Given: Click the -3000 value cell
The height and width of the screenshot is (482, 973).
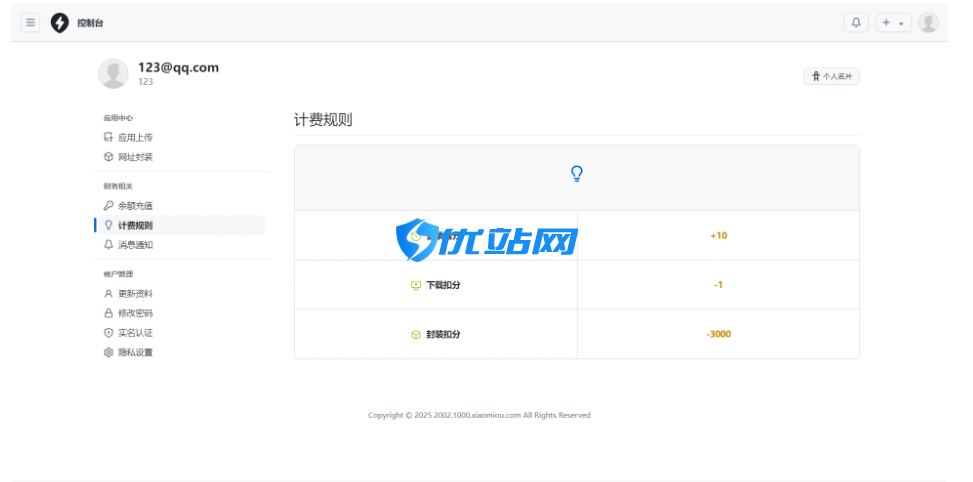Looking at the screenshot, I should (719, 334).
